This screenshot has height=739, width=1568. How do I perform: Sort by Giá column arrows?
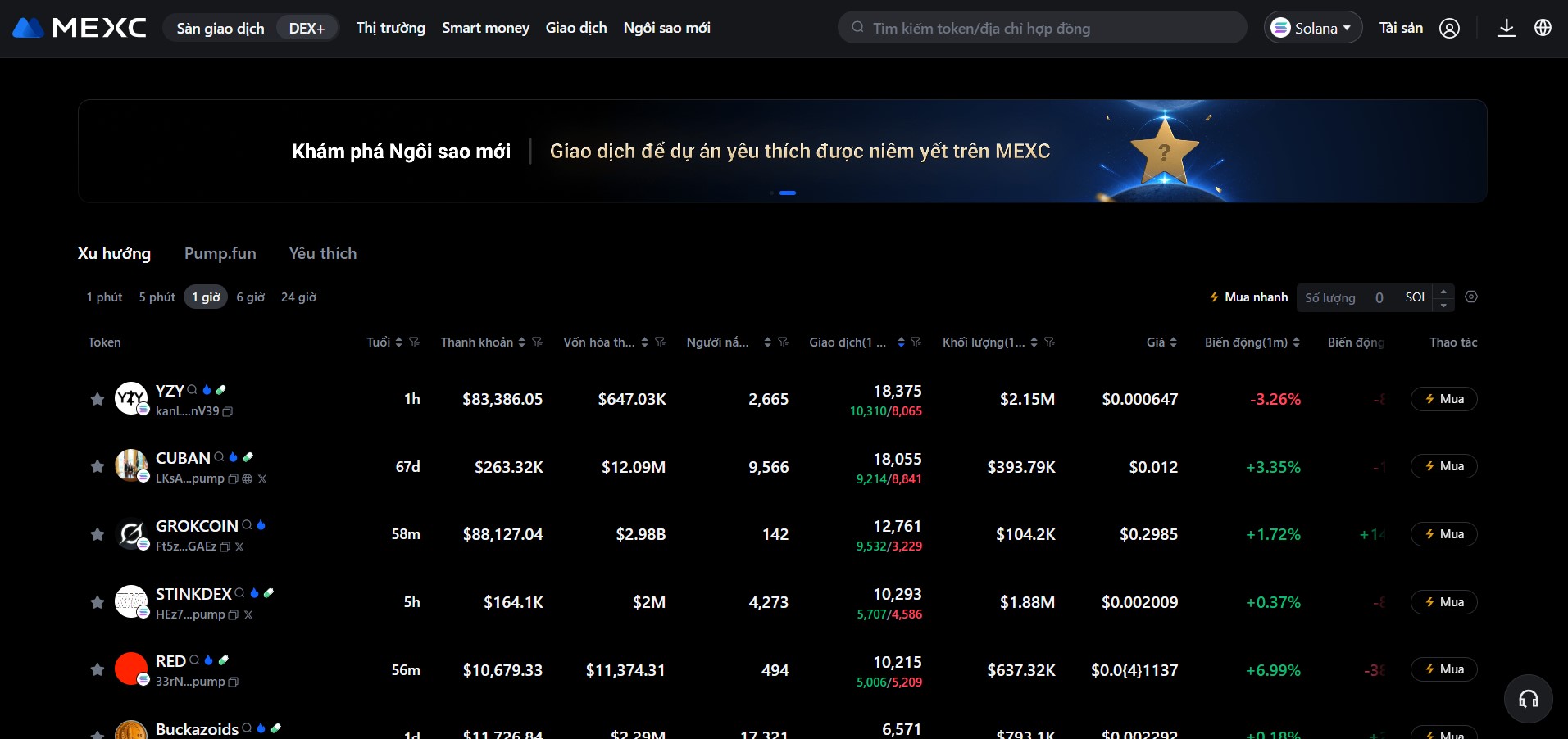[1174, 342]
